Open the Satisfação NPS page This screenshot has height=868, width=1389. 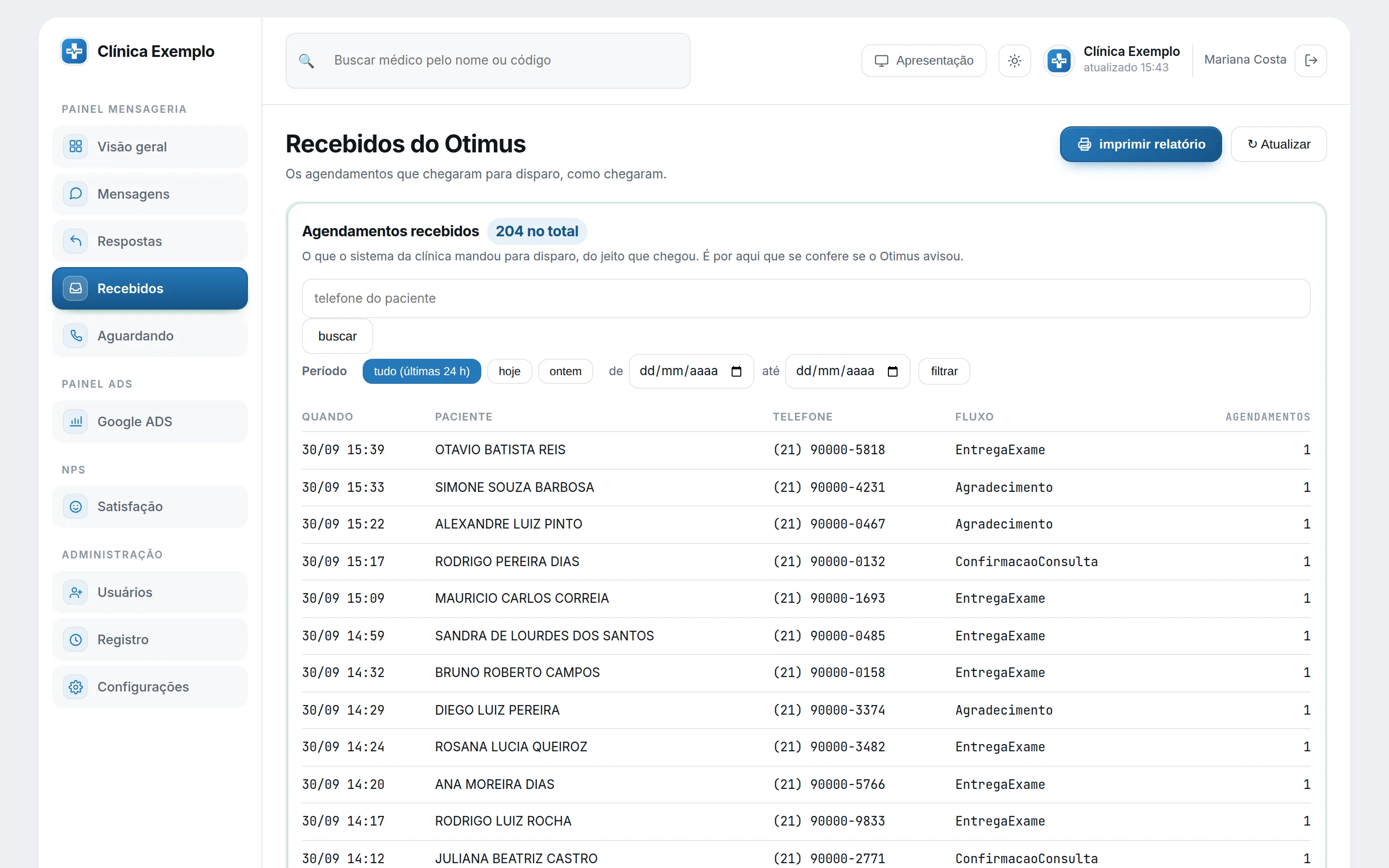tap(150, 506)
